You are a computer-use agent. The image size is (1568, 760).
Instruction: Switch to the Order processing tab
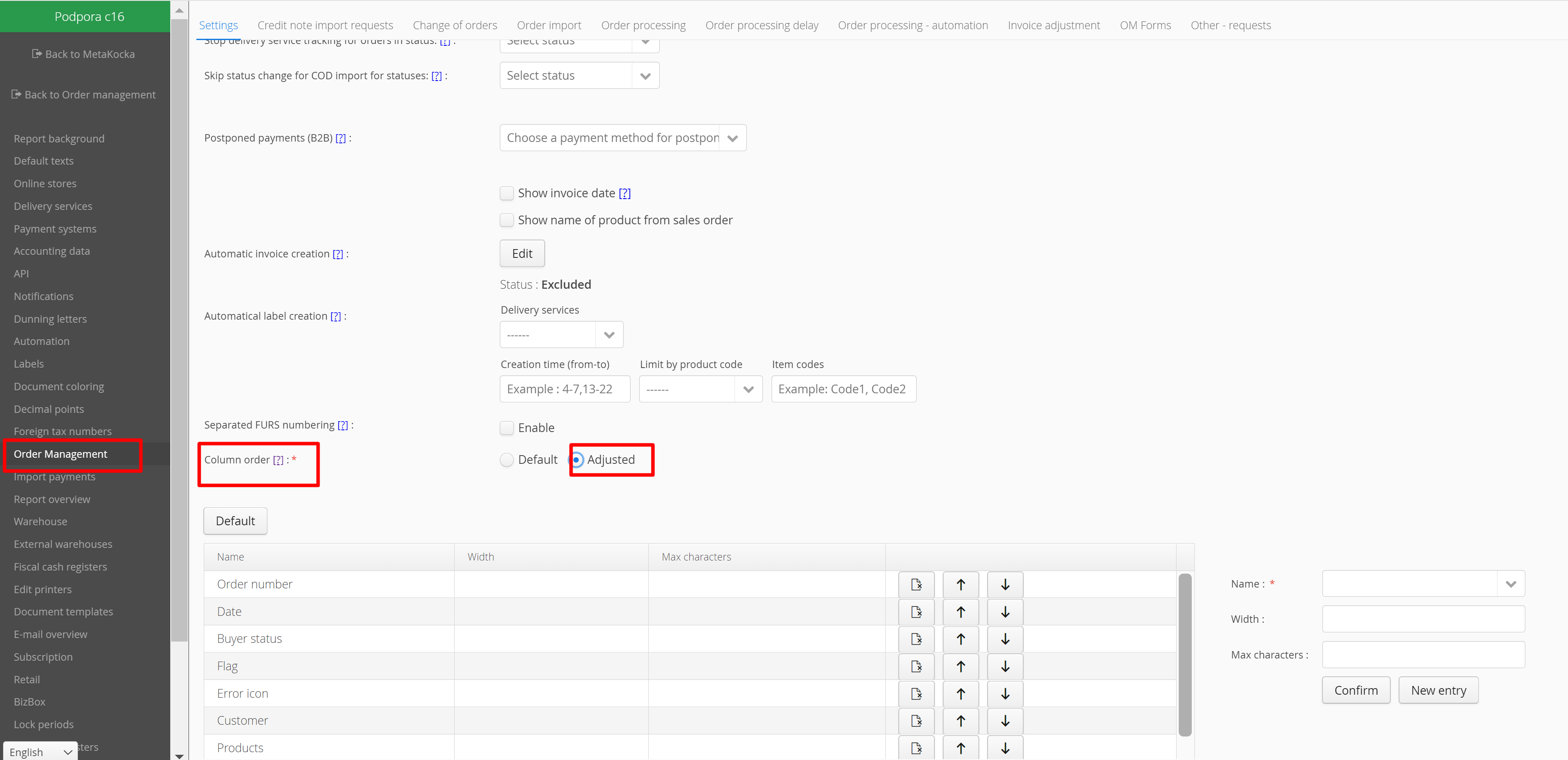coord(643,25)
